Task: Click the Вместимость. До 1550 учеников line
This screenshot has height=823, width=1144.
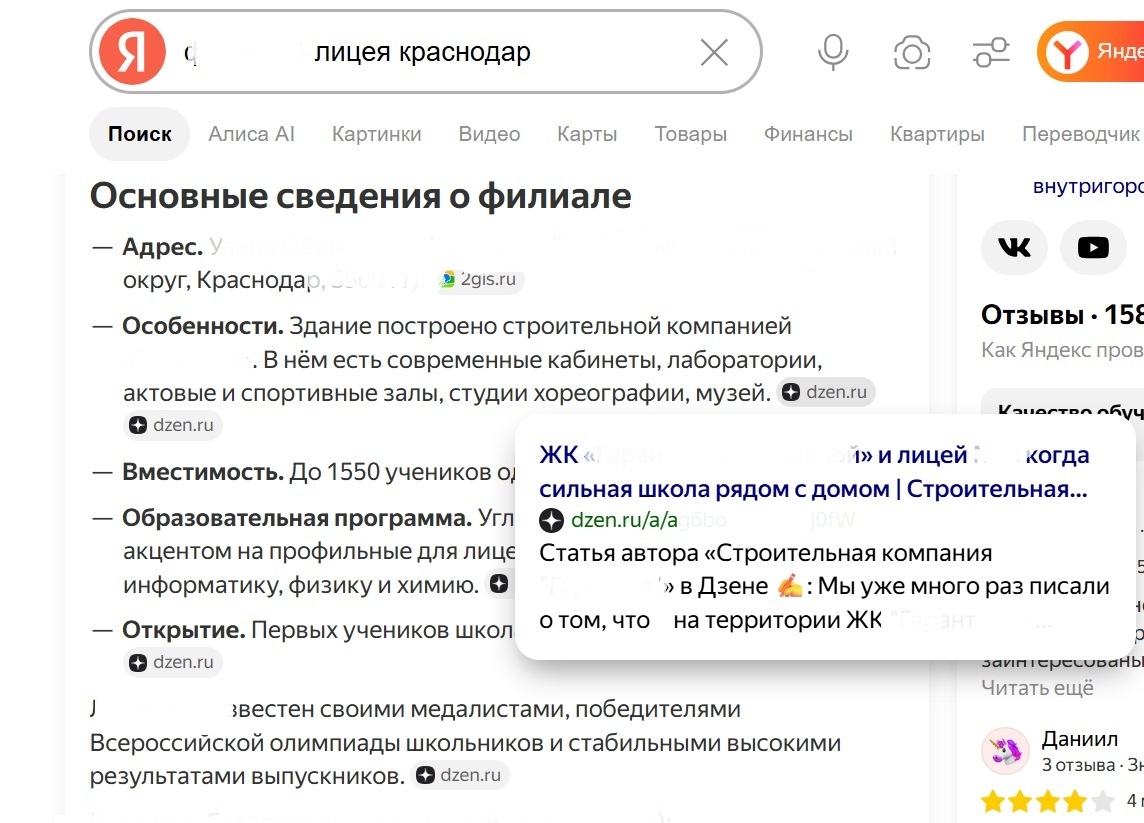Action: (319, 472)
